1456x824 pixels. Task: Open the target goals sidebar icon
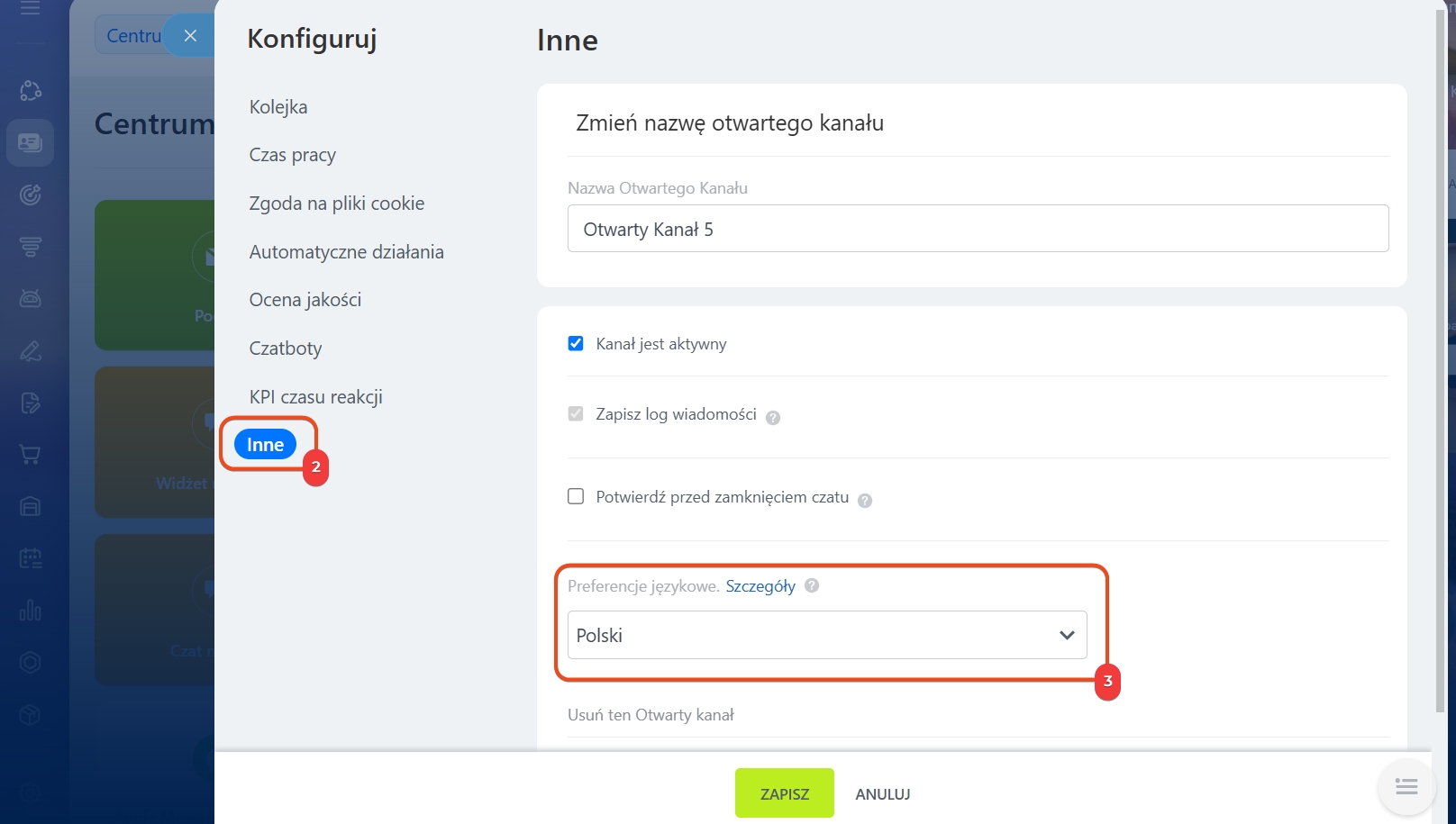click(x=30, y=195)
